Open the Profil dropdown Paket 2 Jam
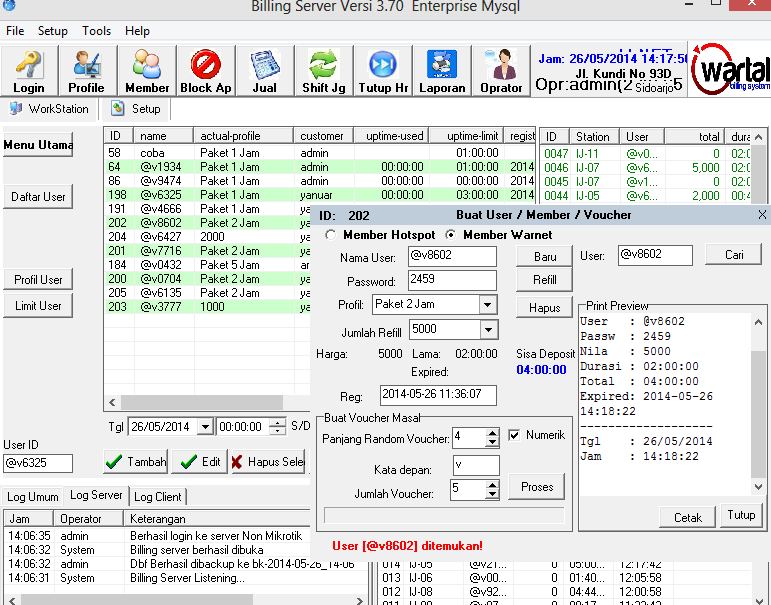Image resolution: width=771 pixels, height=605 pixels. point(487,304)
